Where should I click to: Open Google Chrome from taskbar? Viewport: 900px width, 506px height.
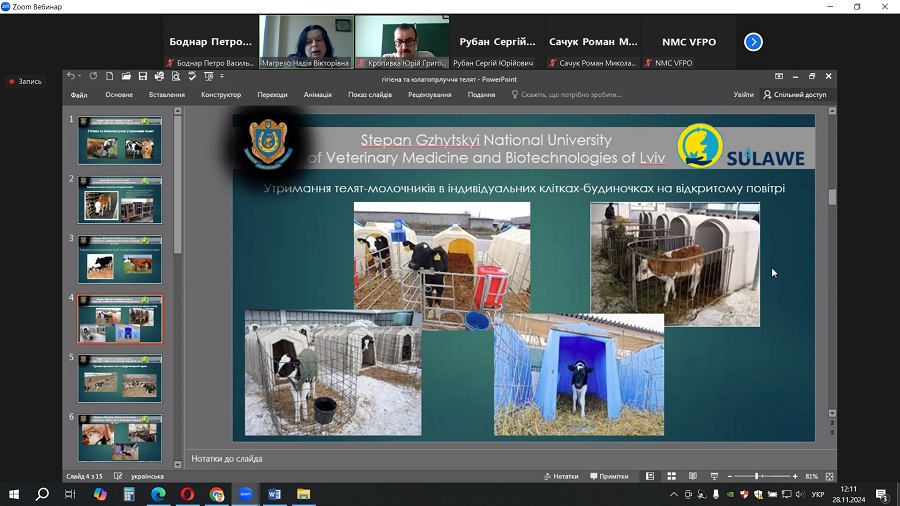(216, 494)
